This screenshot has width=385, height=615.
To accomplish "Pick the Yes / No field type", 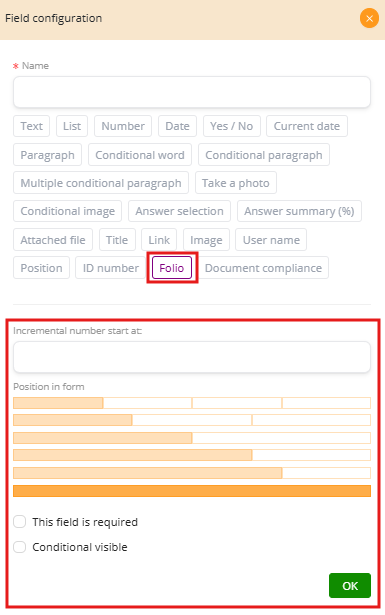I will [x=232, y=126].
